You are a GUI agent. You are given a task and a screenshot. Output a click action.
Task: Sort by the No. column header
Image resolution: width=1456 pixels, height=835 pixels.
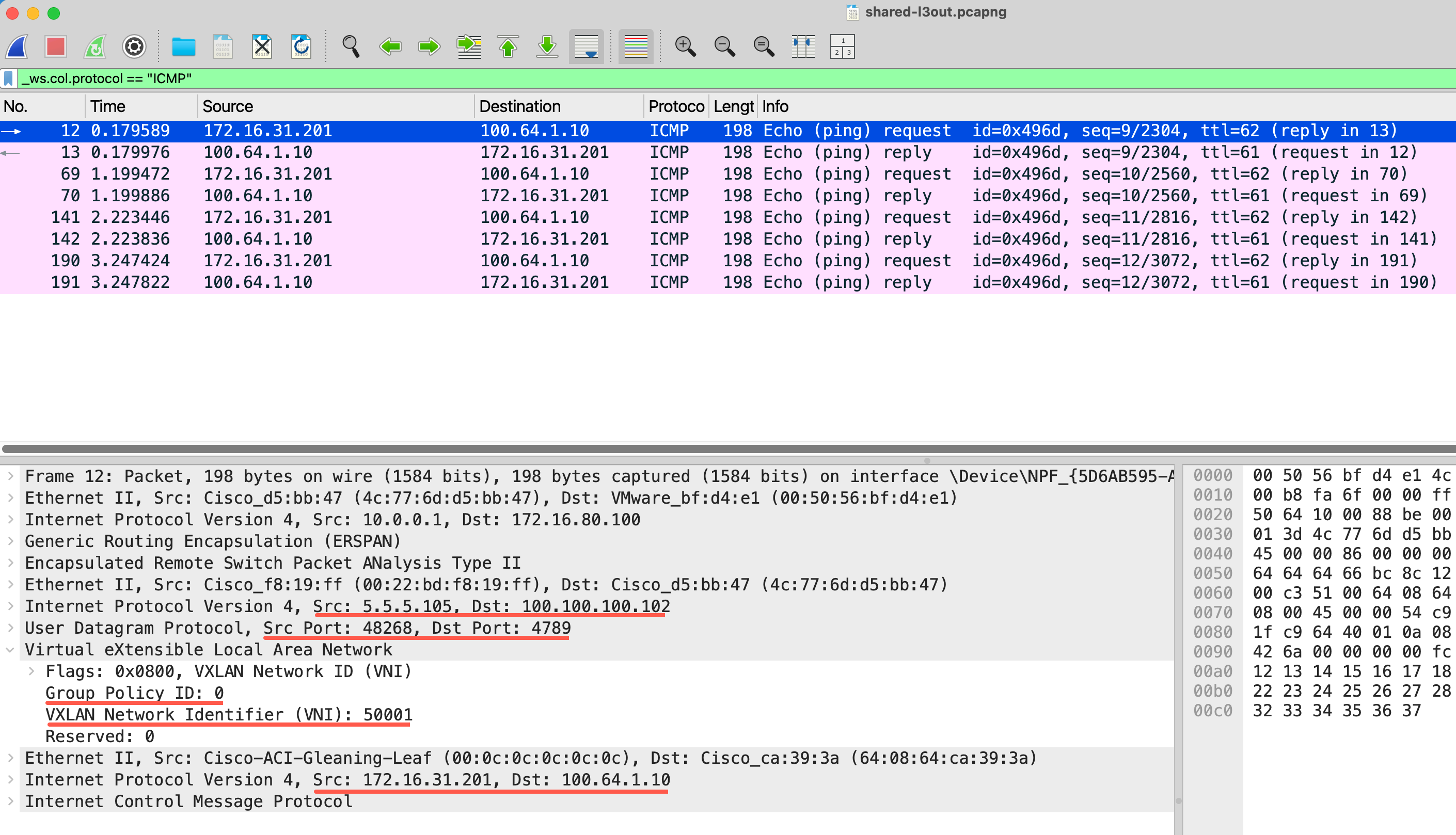pos(43,107)
